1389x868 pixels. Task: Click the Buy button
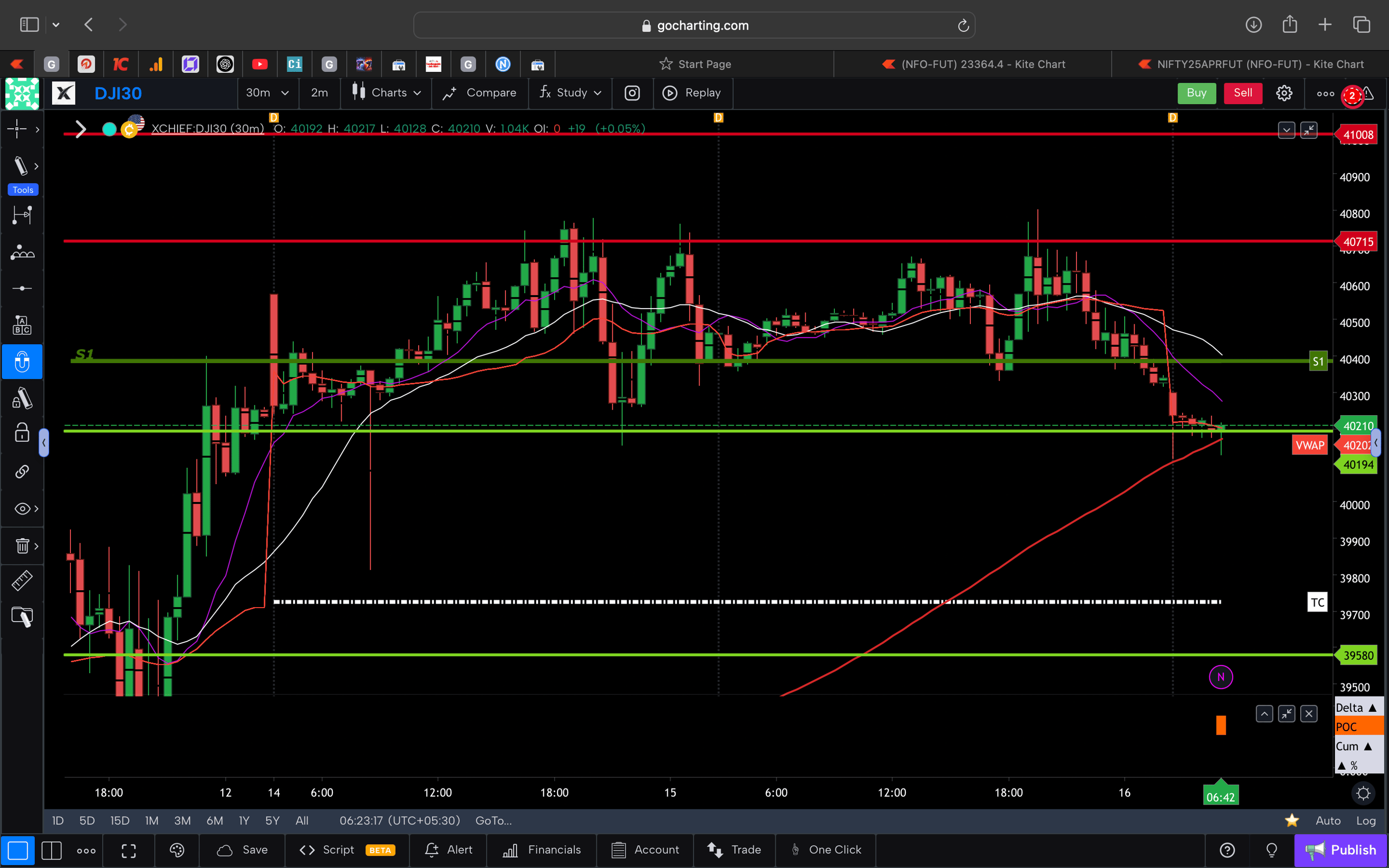click(x=1196, y=92)
